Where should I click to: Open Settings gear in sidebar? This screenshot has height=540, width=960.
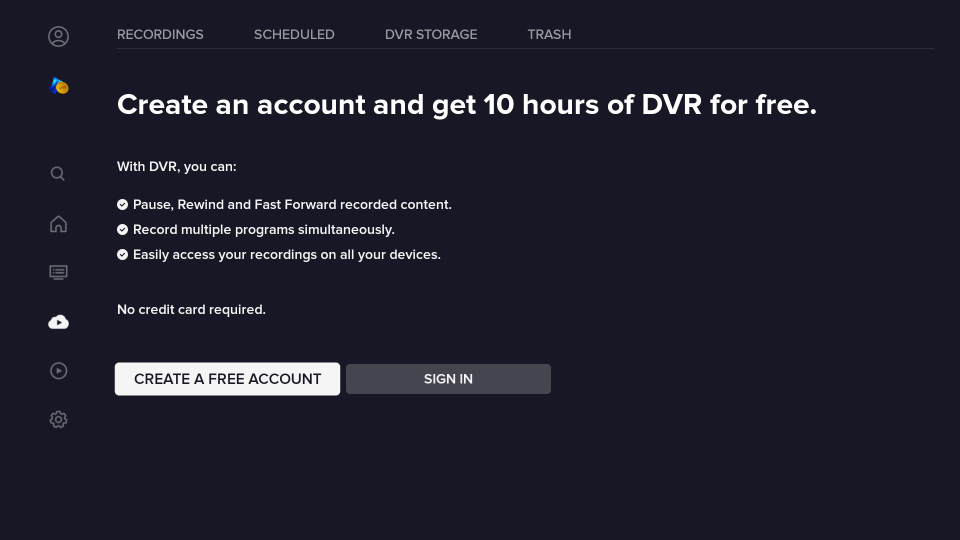pyautogui.click(x=58, y=420)
